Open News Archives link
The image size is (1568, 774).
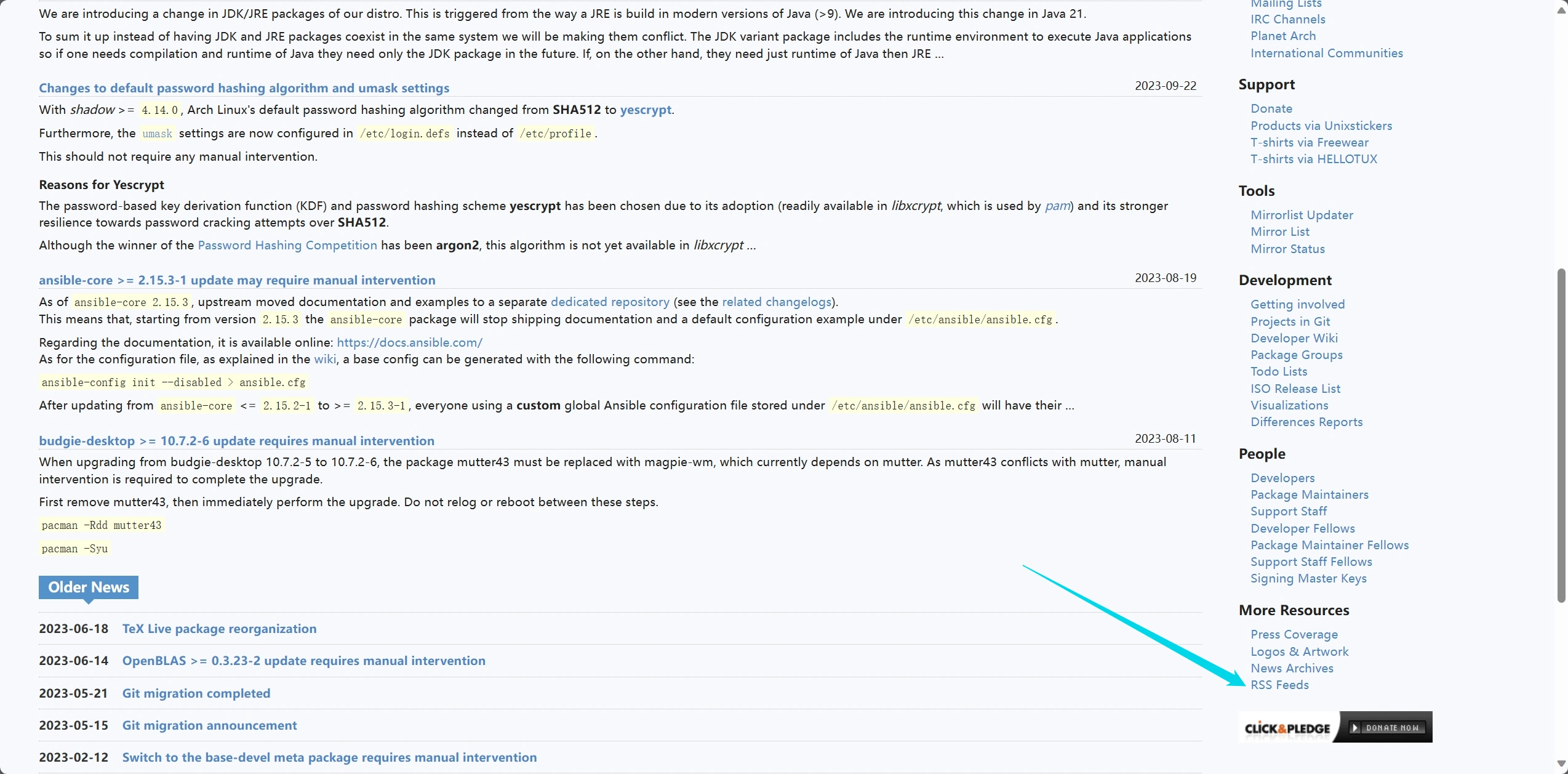click(1291, 668)
